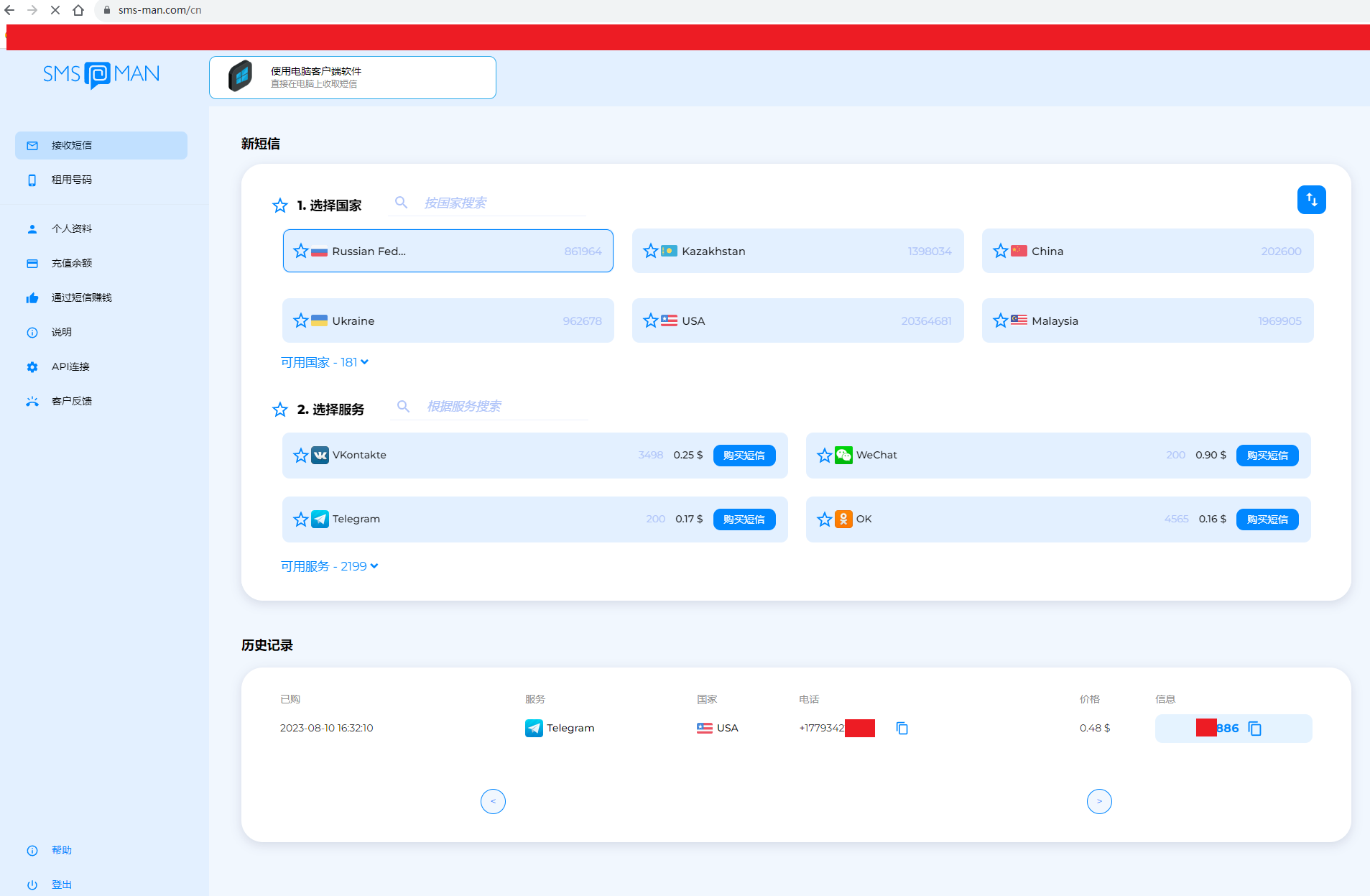
Task: Favorite China with its star
Action: 1001,251
